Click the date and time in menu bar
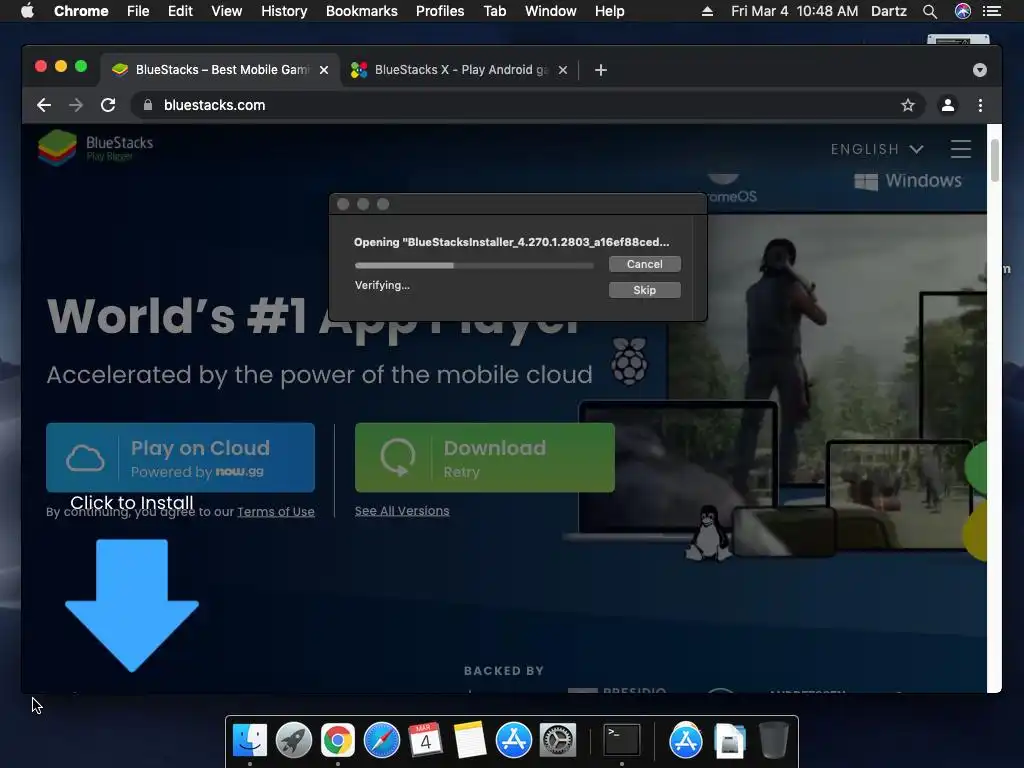Image resolution: width=1024 pixels, height=768 pixels. coord(795,11)
